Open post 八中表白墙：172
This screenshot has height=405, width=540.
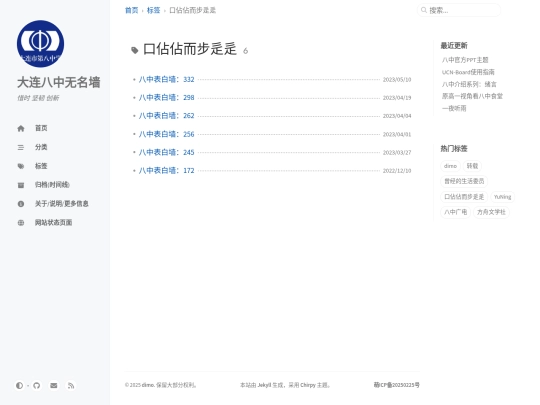click(166, 170)
